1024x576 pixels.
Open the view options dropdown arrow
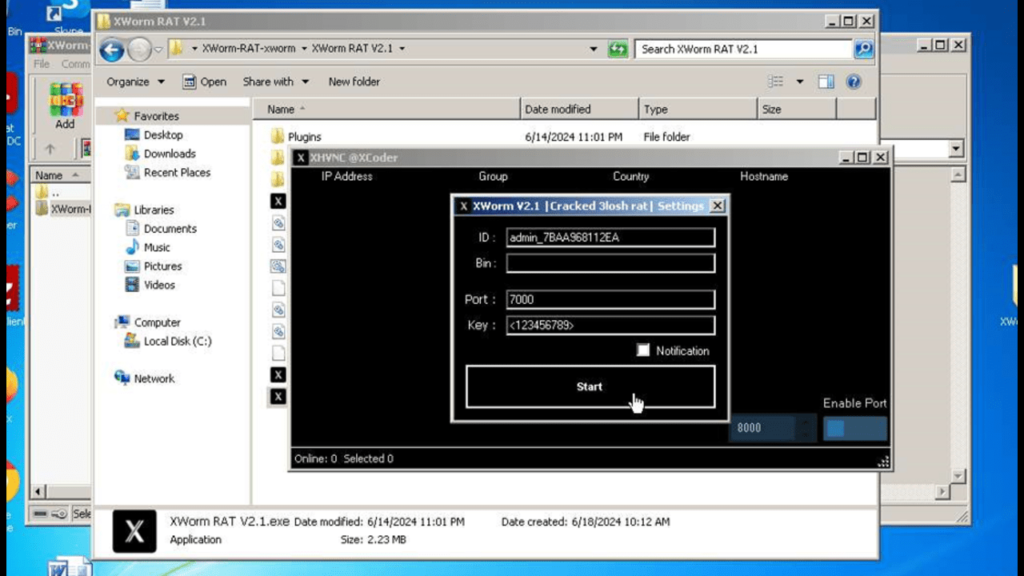(x=799, y=82)
